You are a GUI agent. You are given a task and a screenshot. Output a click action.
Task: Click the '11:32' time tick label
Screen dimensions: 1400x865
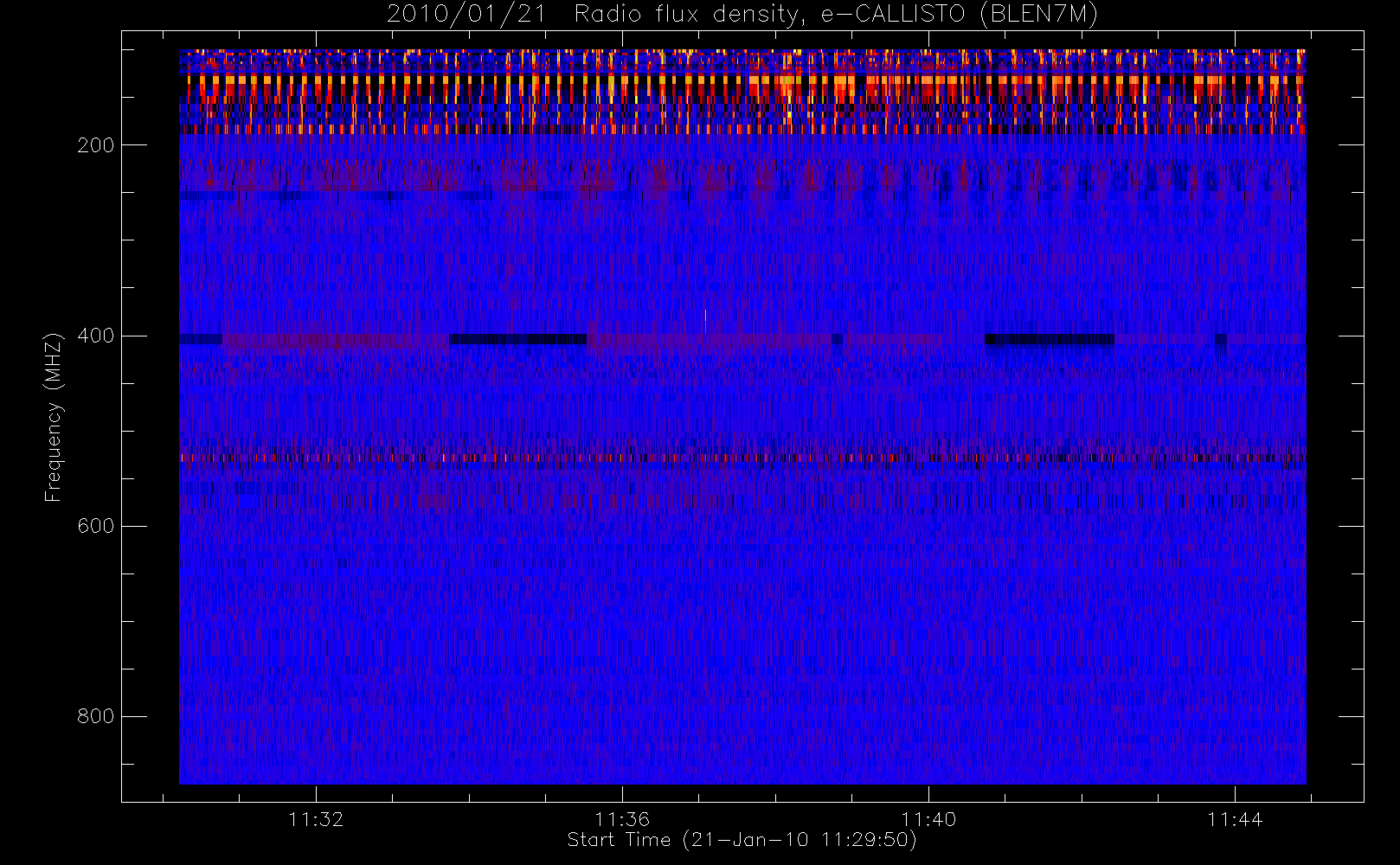point(316,819)
